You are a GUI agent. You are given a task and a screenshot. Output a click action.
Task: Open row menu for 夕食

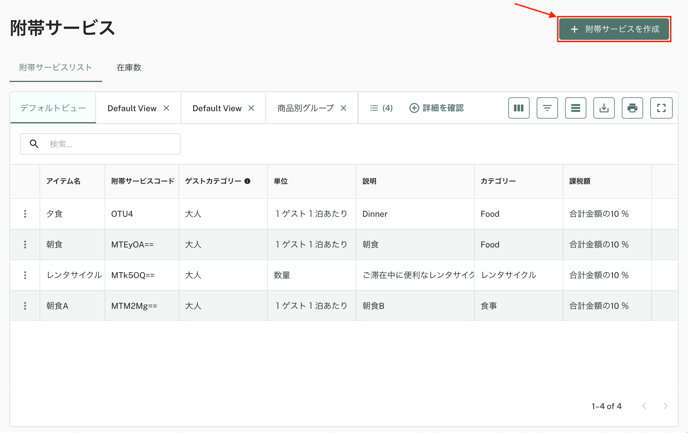(25, 214)
